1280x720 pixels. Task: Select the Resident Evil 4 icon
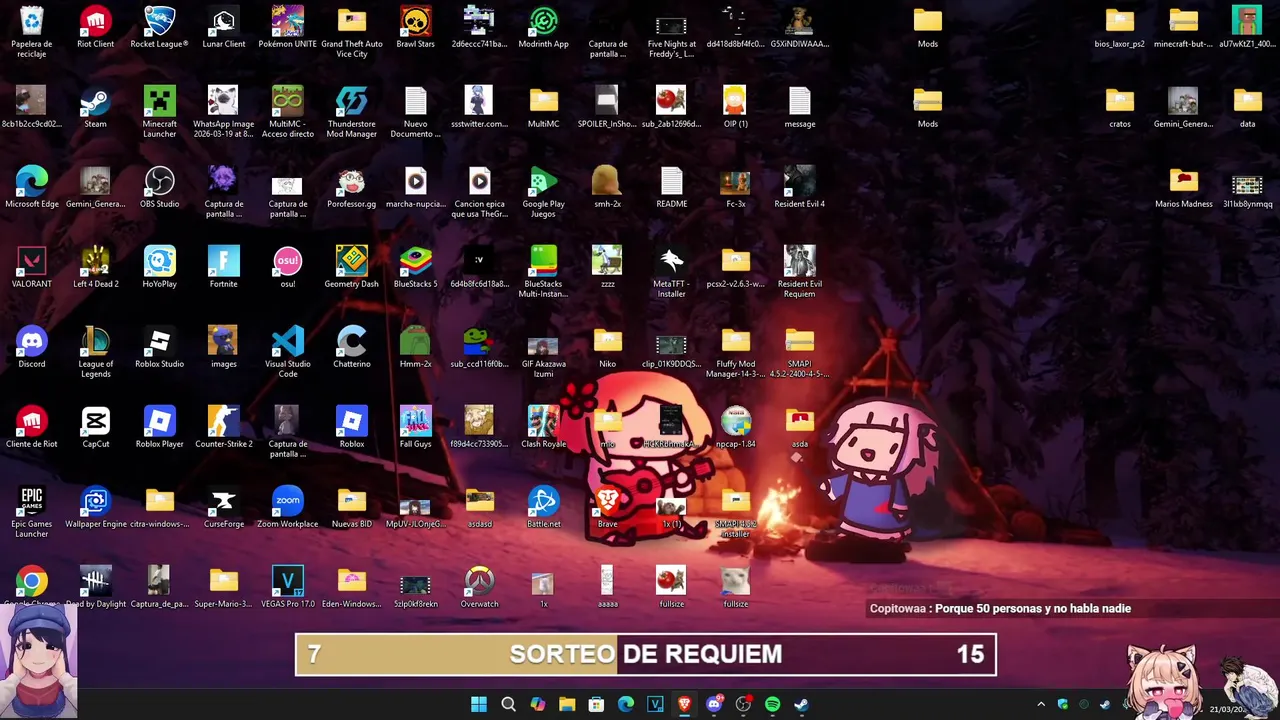point(799,187)
